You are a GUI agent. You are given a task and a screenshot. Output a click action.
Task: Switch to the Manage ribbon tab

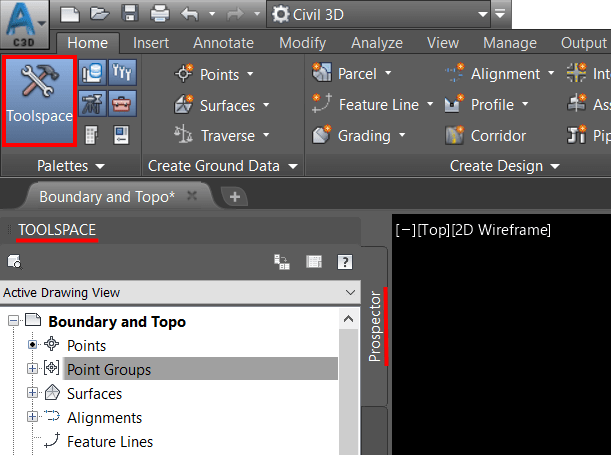(x=510, y=43)
